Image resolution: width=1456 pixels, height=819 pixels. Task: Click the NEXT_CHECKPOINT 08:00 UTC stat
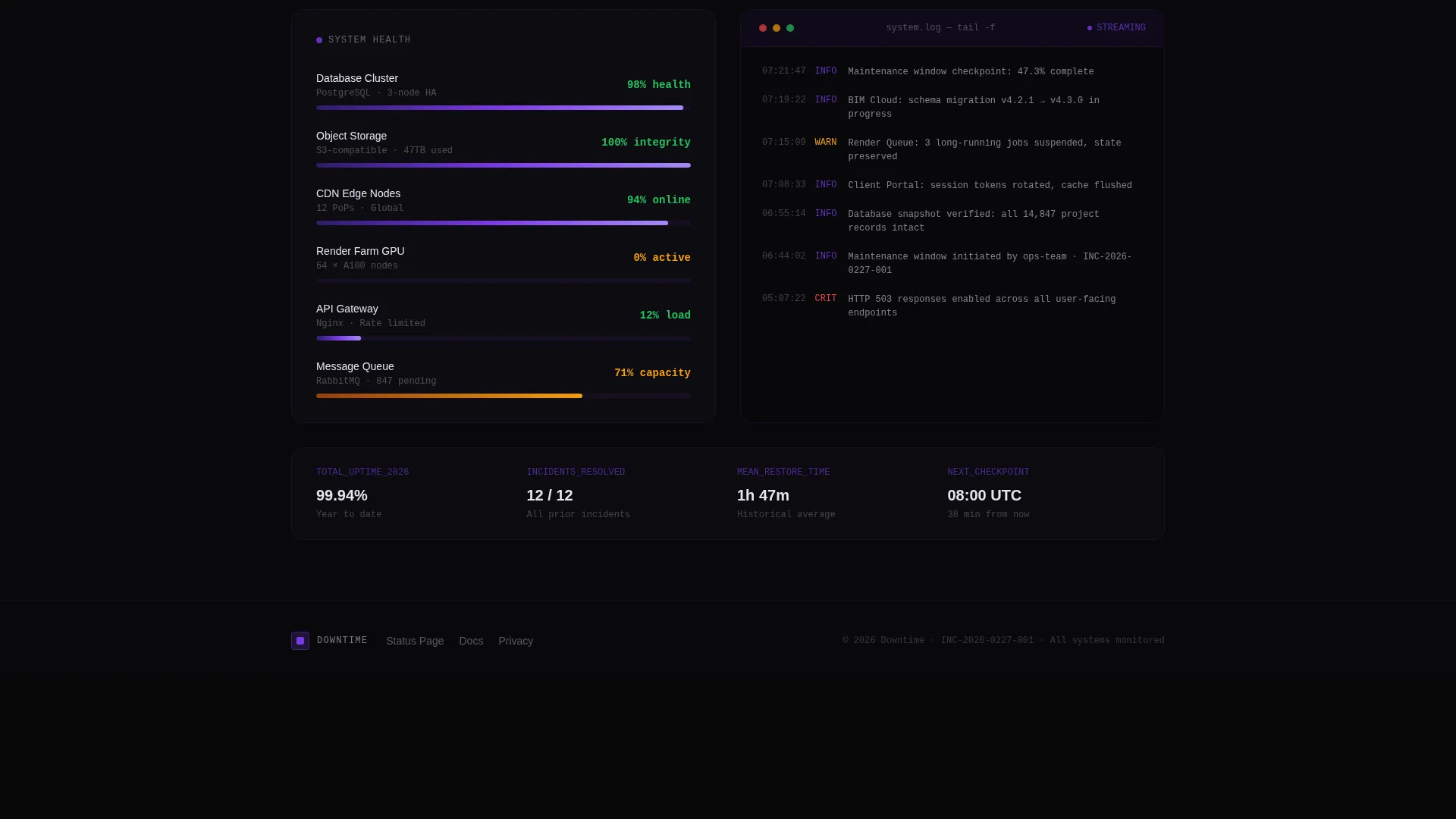tap(984, 495)
